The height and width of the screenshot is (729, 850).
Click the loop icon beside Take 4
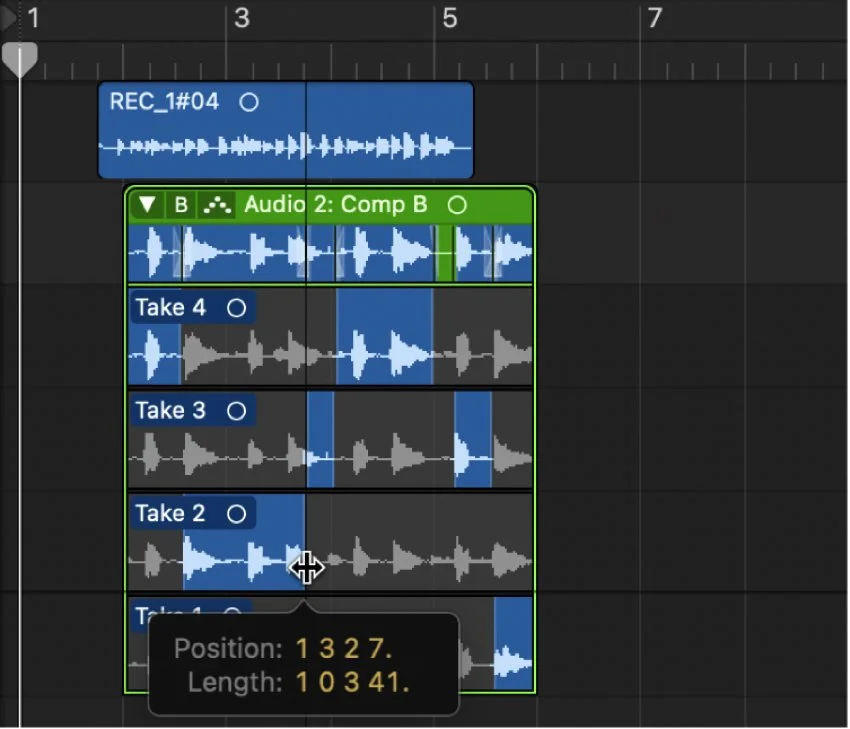(236, 307)
